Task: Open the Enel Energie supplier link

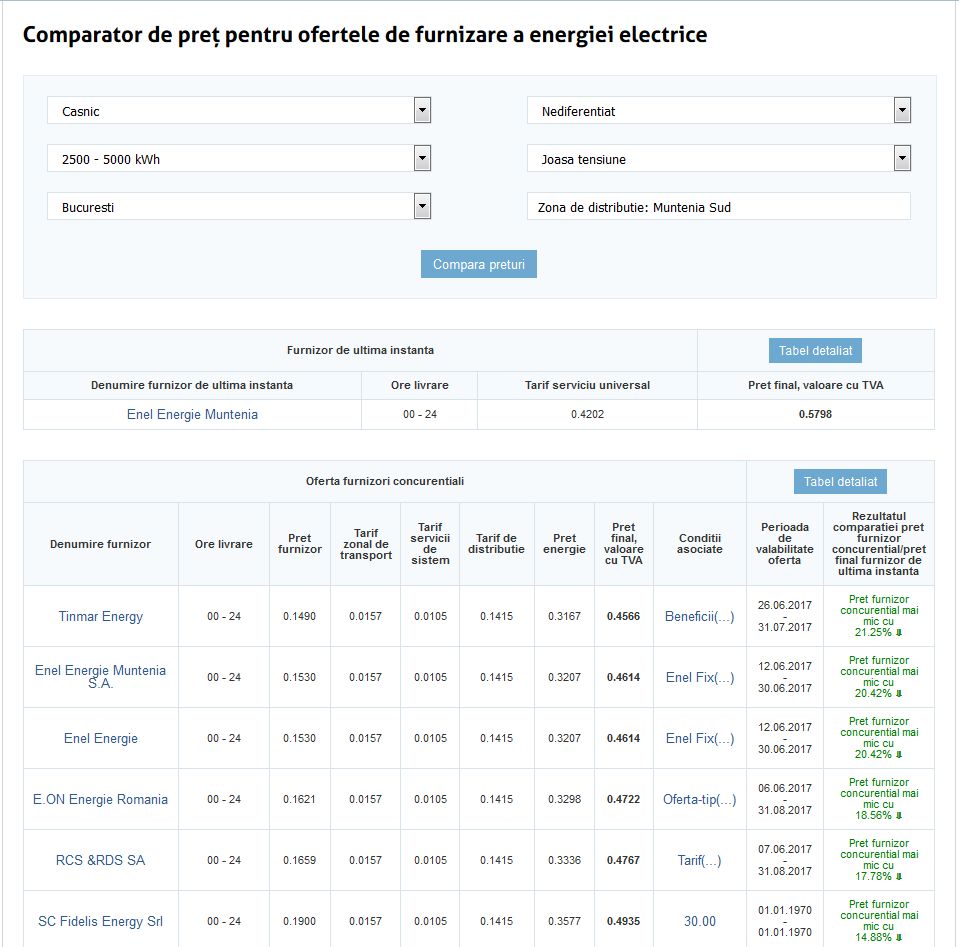Action: [100, 738]
